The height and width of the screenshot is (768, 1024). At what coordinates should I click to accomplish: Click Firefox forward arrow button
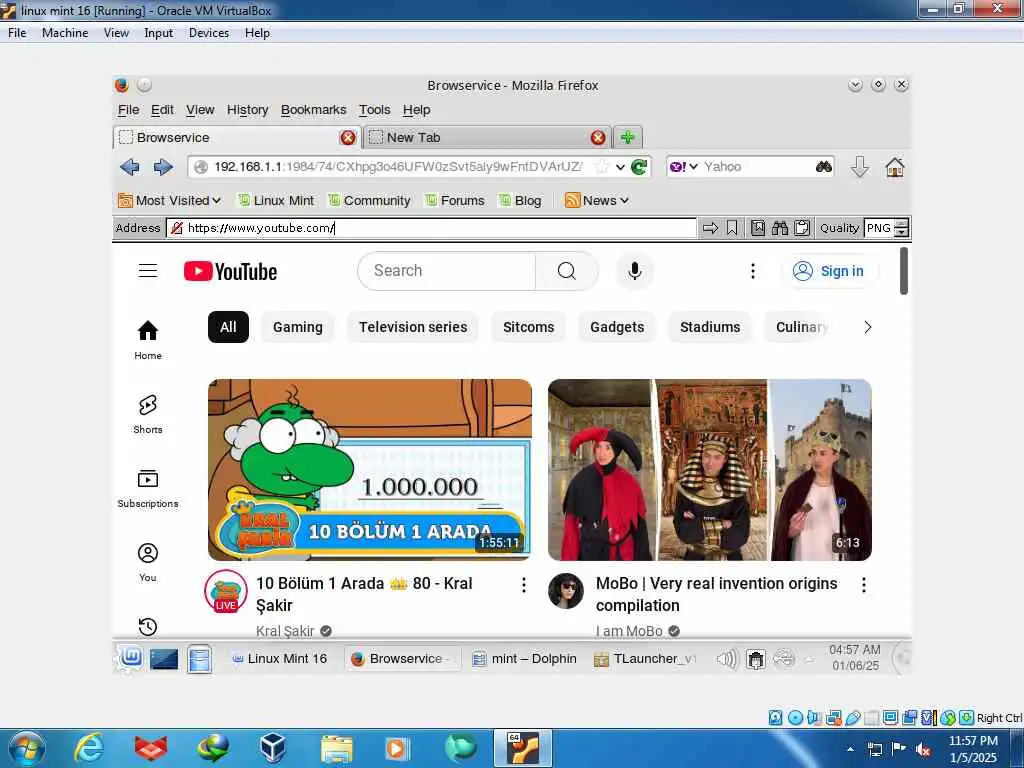pos(163,167)
